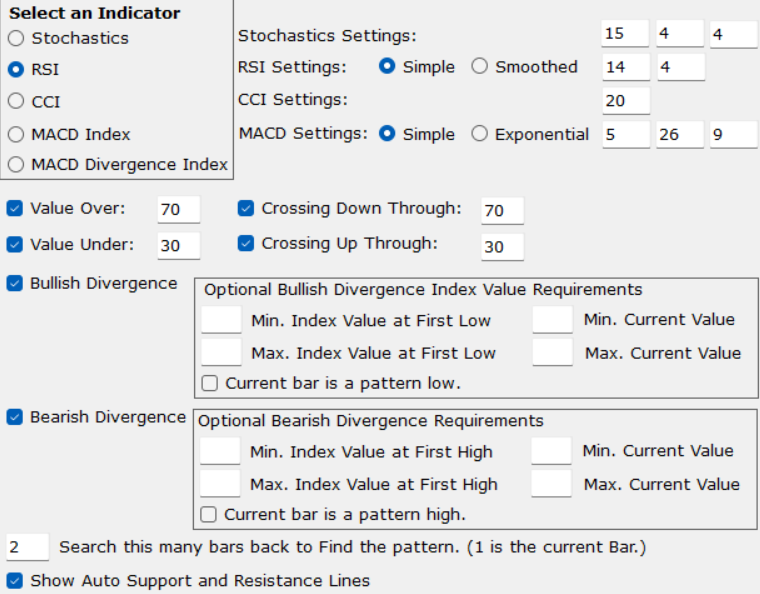Set MACD Settings to Exponential
The width and height of the screenshot is (760, 594).
[x=480, y=134]
